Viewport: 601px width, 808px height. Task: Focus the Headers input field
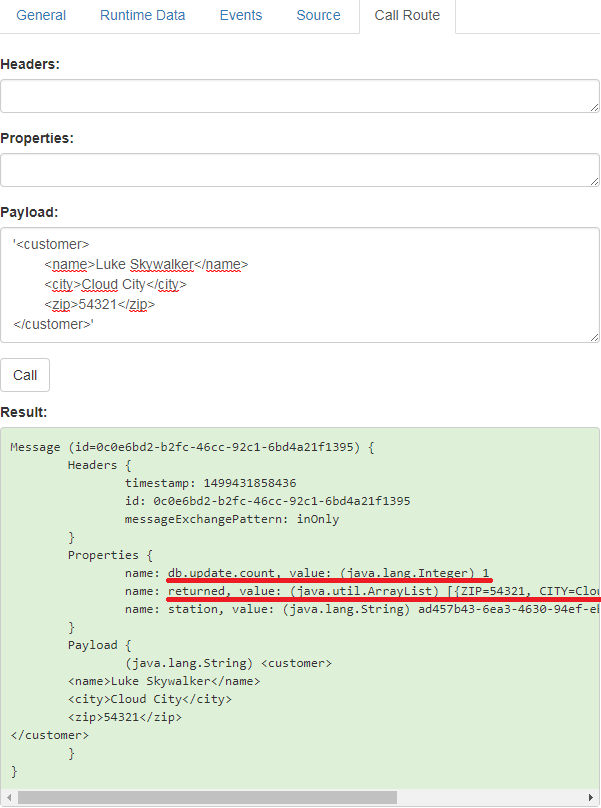tap(300, 96)
